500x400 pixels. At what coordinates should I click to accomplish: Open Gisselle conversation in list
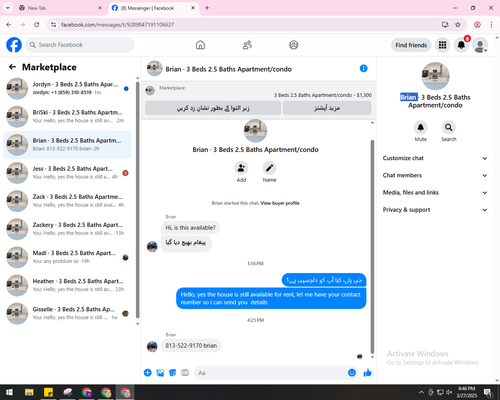(x=68, y=313)
